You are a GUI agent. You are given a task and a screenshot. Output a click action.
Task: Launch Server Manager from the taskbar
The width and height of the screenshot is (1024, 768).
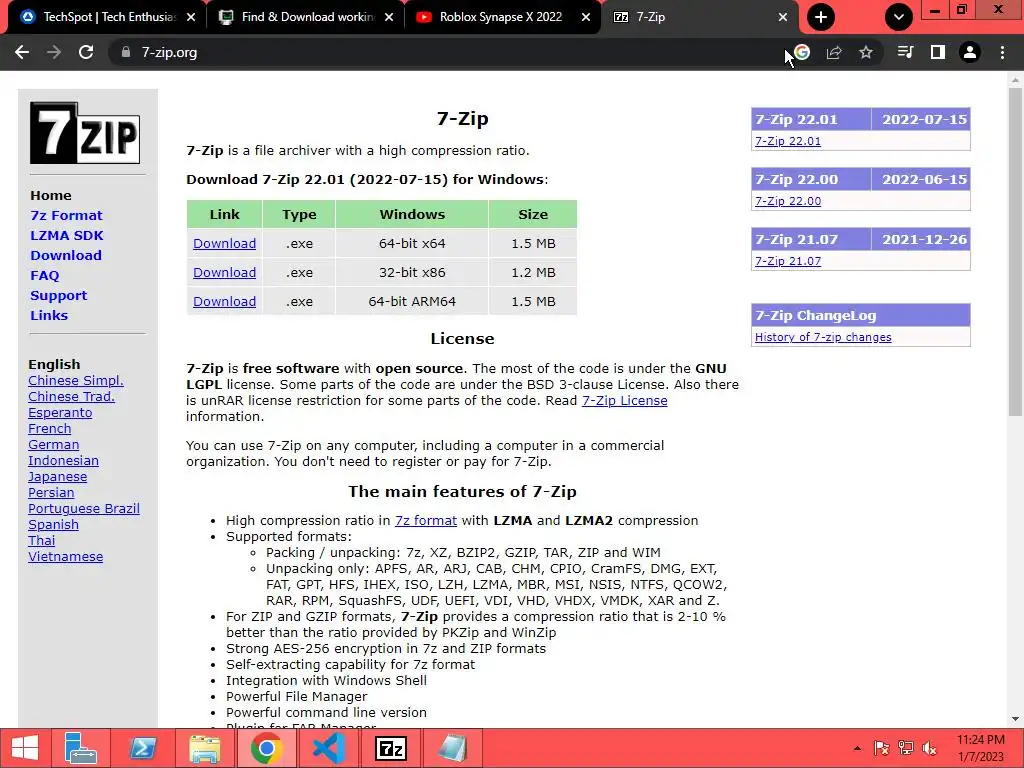pos(80,748)
